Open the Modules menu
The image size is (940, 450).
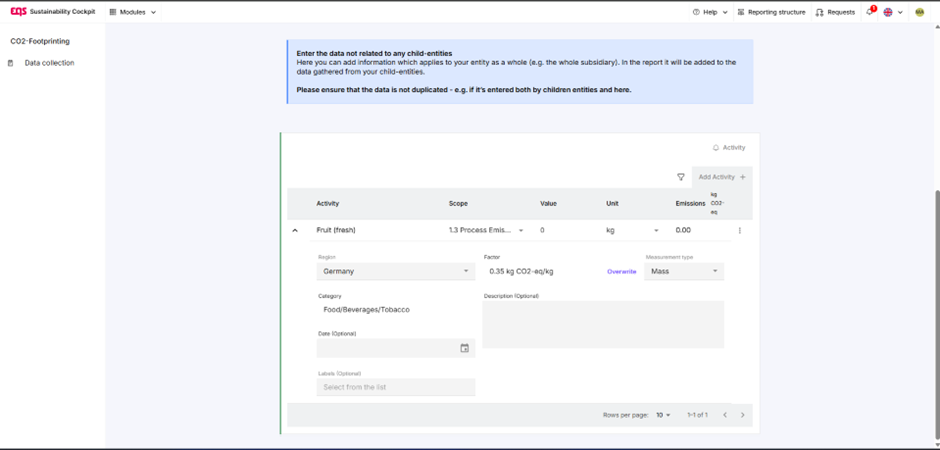132,12
